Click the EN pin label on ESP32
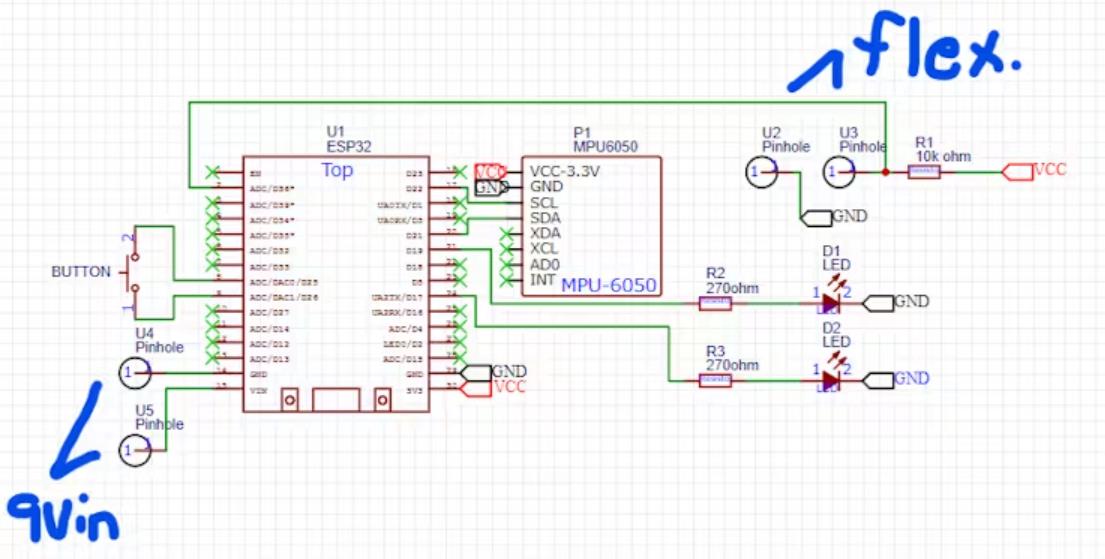The image size is (1105, 559). click(x=254, y=172)
